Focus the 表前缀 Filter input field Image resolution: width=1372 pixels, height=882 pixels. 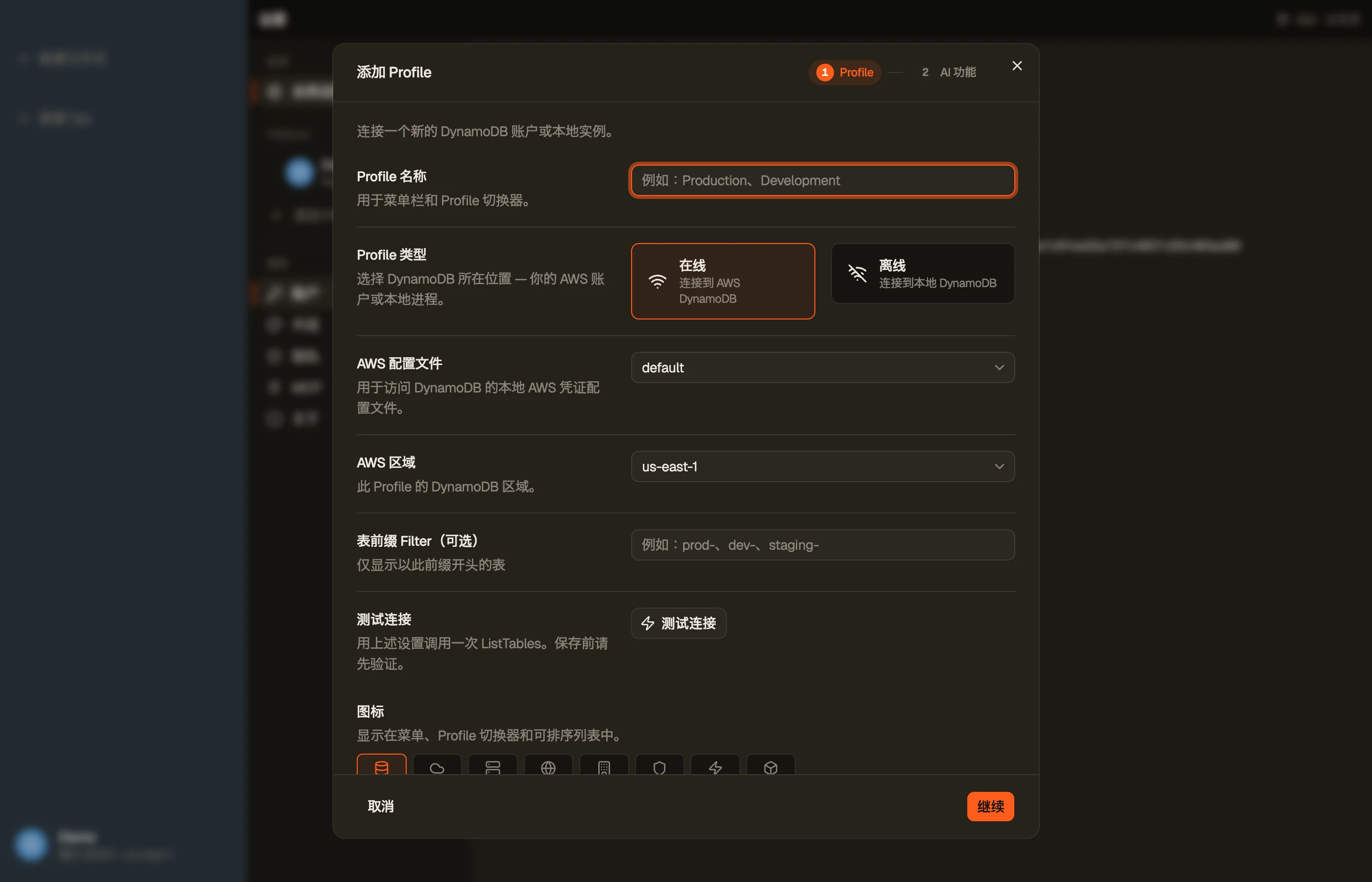tap(822, 545)
